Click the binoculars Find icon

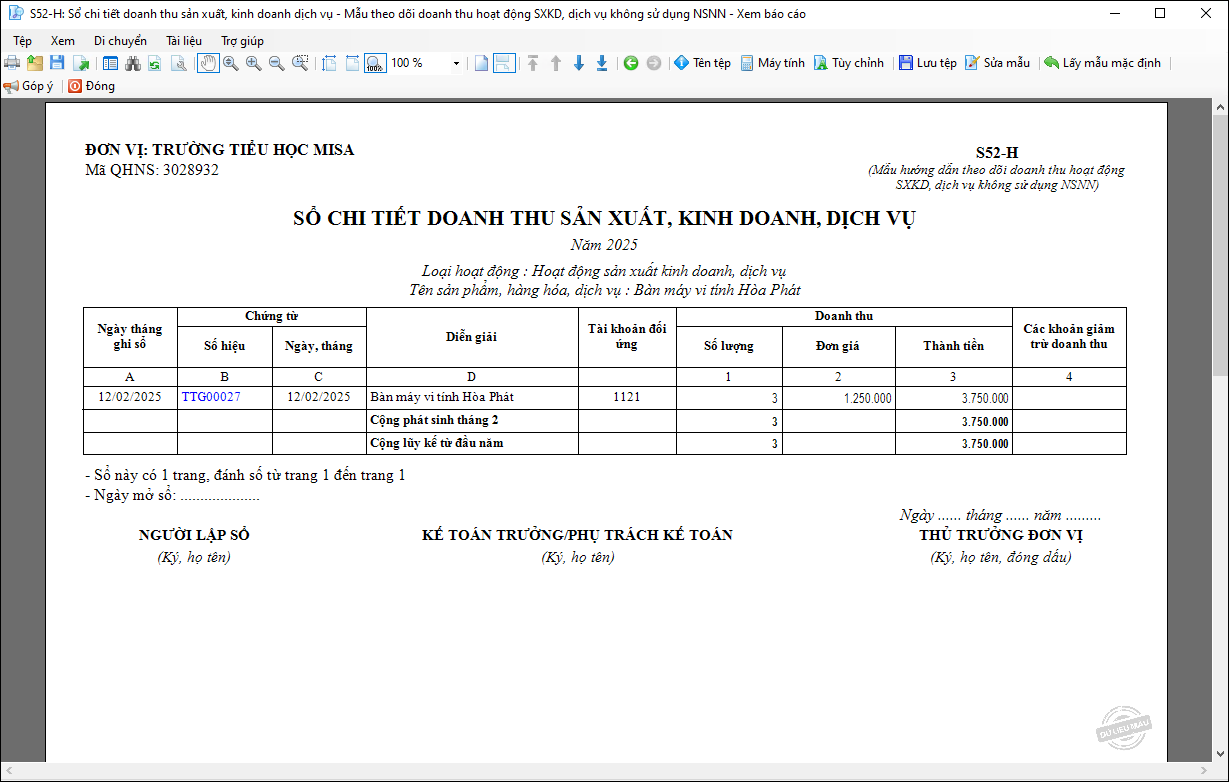click(133, 63)
